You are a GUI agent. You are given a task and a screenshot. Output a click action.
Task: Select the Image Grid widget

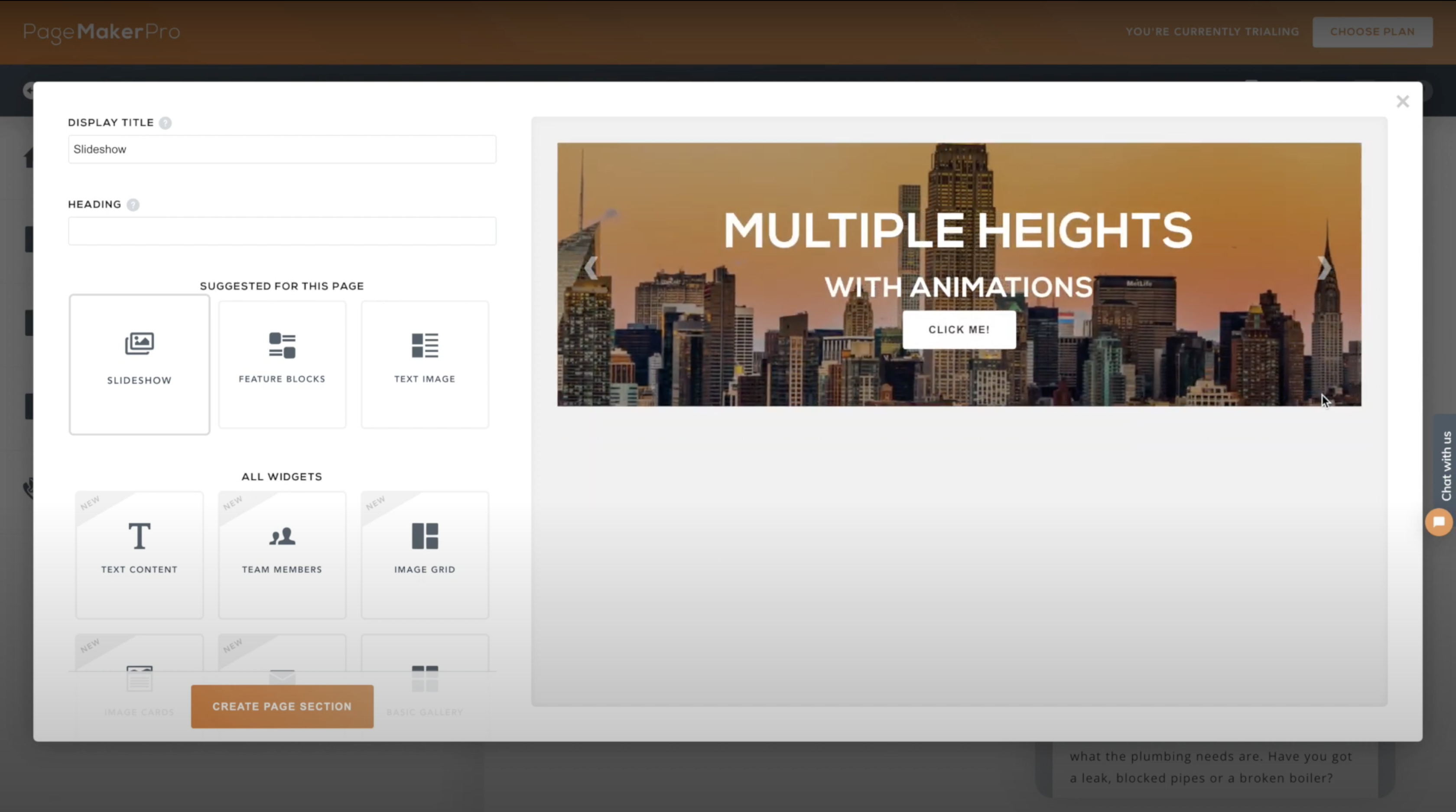425,554
